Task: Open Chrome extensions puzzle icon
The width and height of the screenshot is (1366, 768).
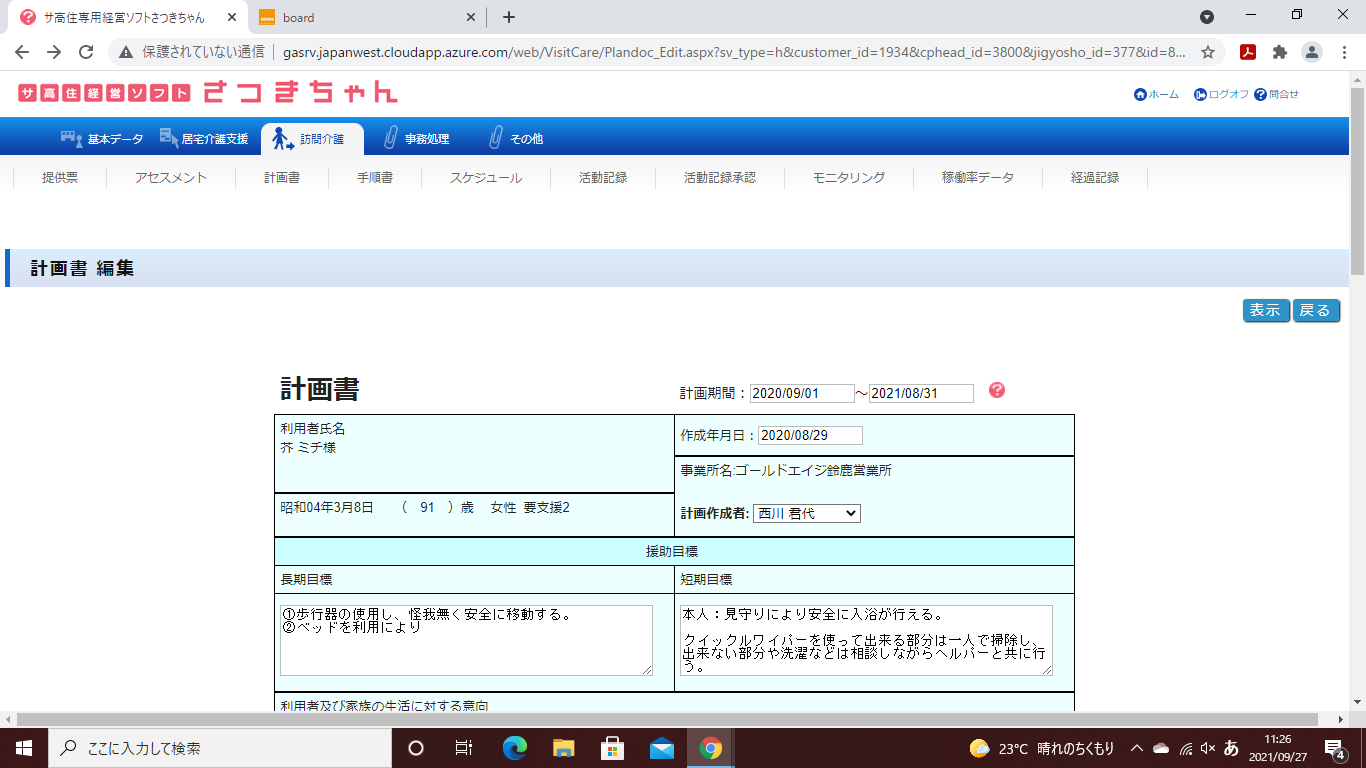Action: [1279, 52]
